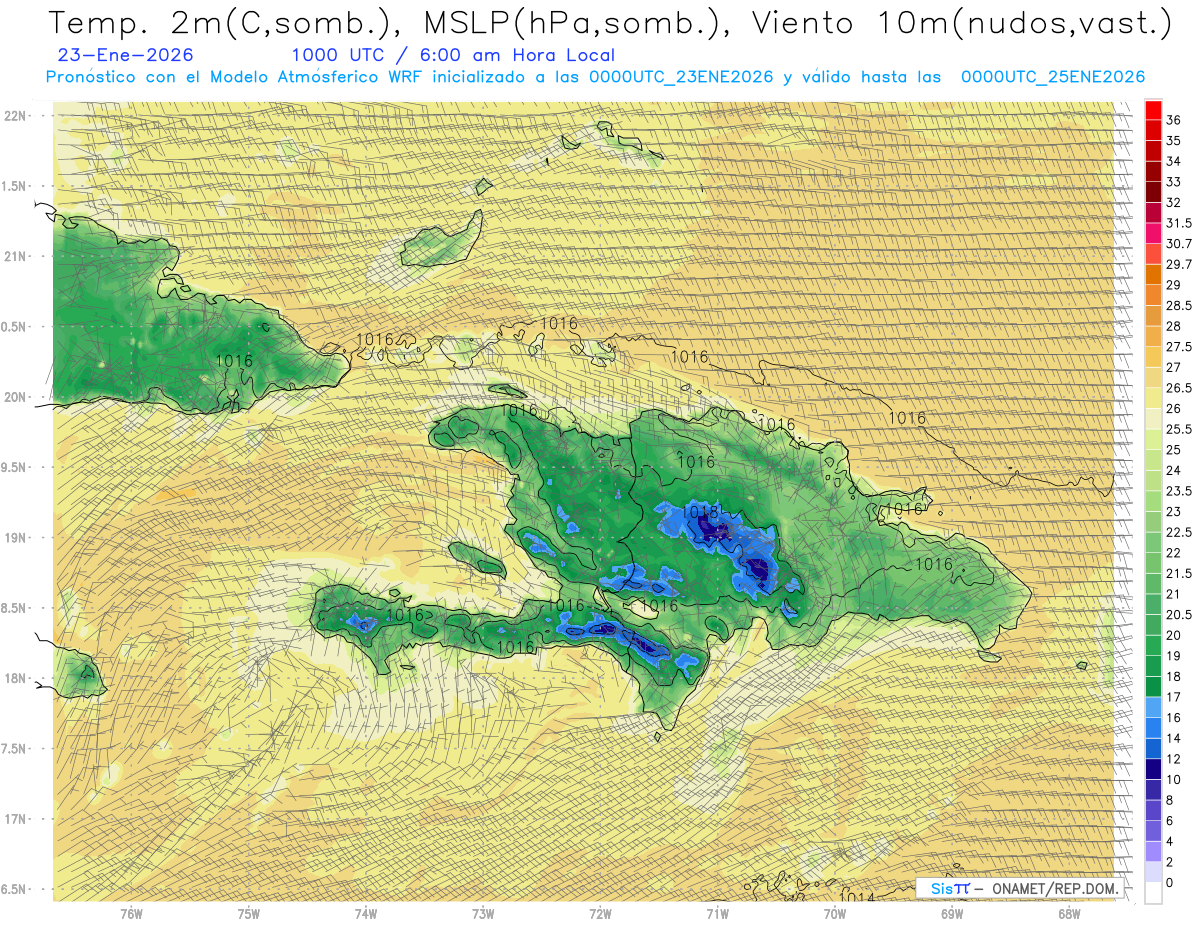
Task: Click the legend value "25.5"
Action: pyautogui.click(x=1179, y=429)
